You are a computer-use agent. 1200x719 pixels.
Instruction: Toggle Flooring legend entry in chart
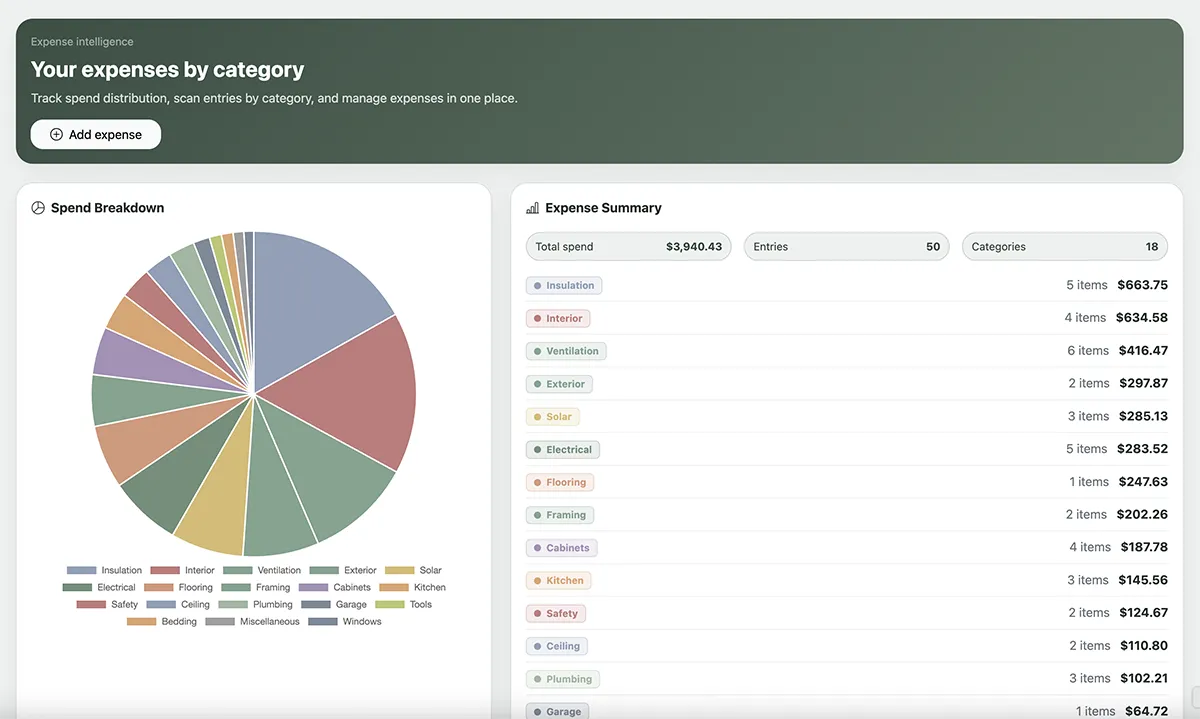click(178, 587)
